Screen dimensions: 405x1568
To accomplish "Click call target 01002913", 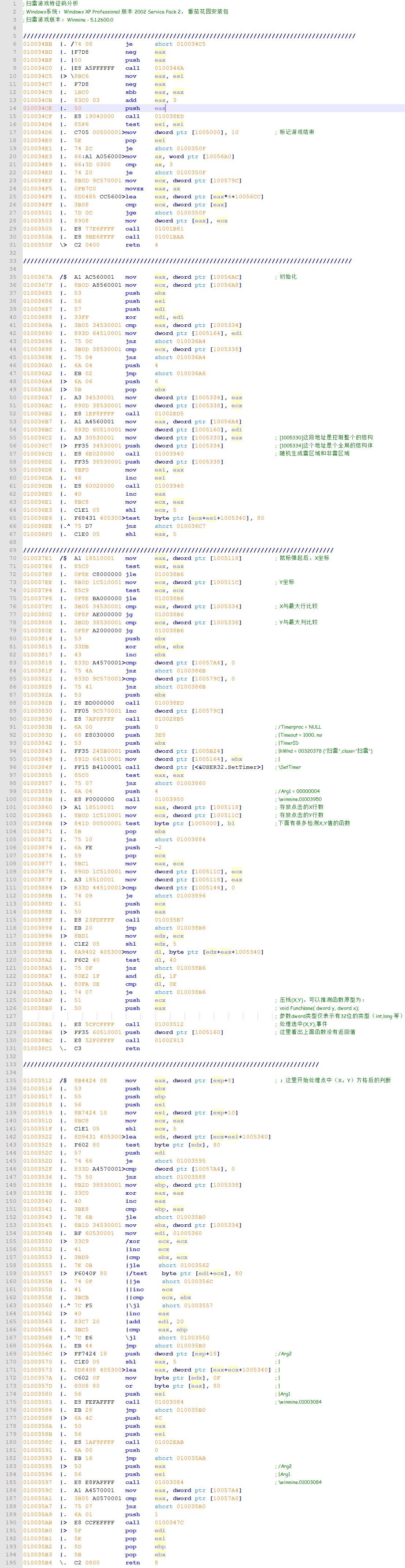I will click(x=169, y=1040).
